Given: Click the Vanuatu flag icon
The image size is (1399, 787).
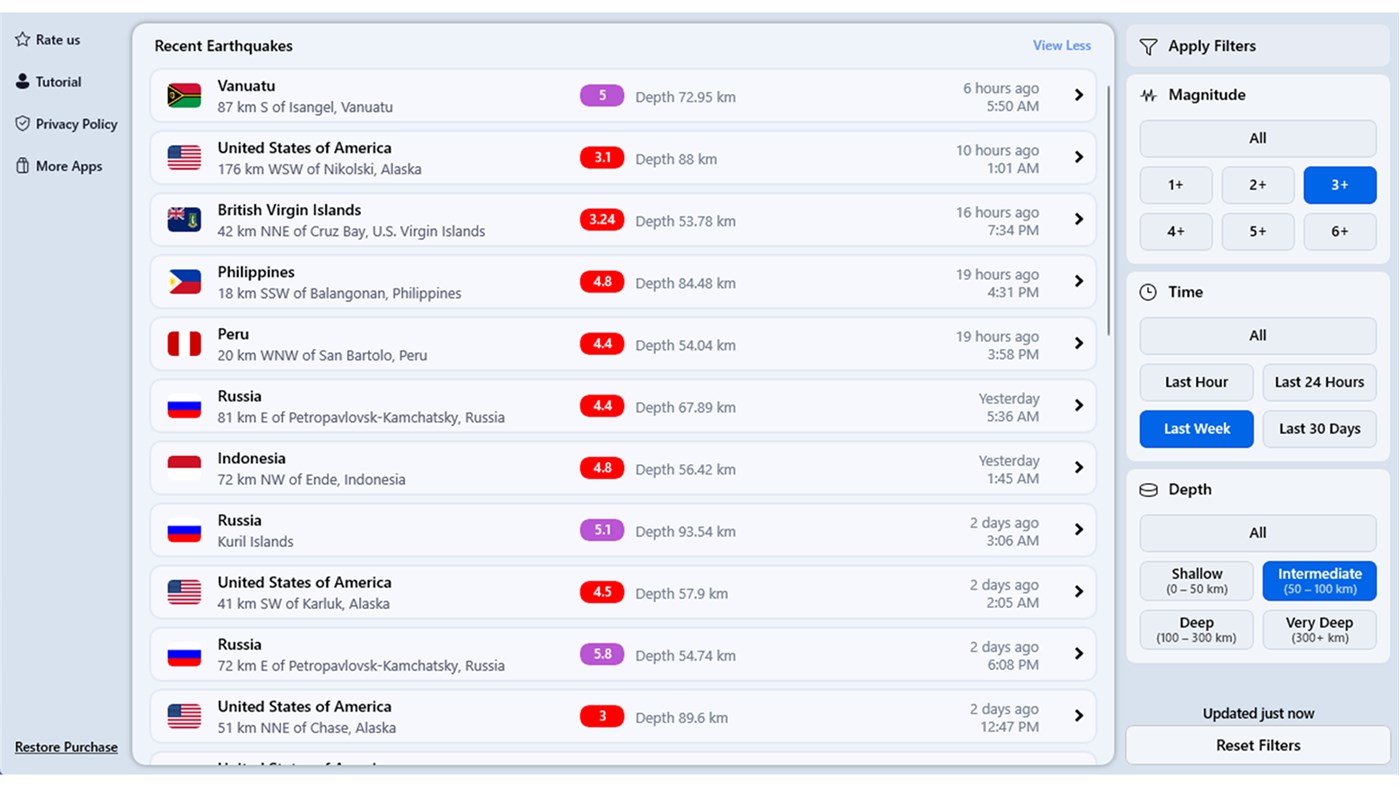Looking at the screenshot, I should pyautogui.click(x=184, y=96).
